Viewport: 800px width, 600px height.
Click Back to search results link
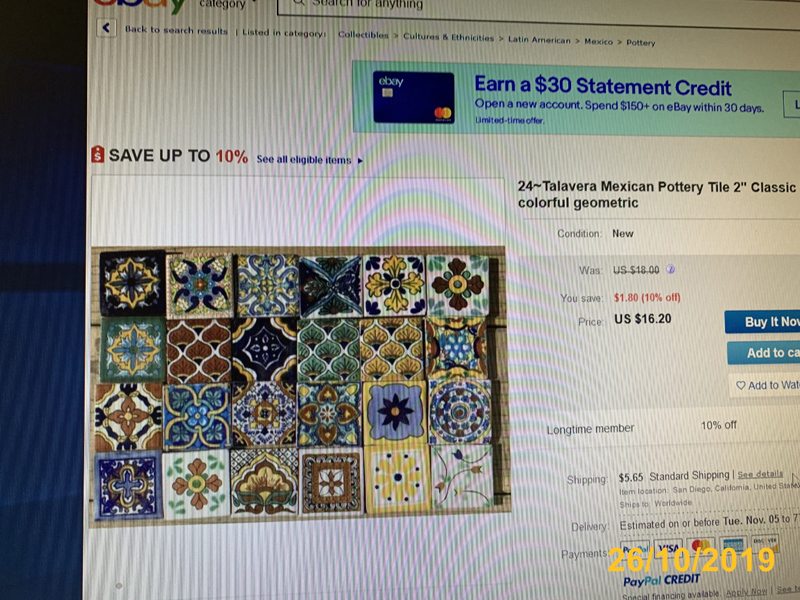[x=177, y=30]
